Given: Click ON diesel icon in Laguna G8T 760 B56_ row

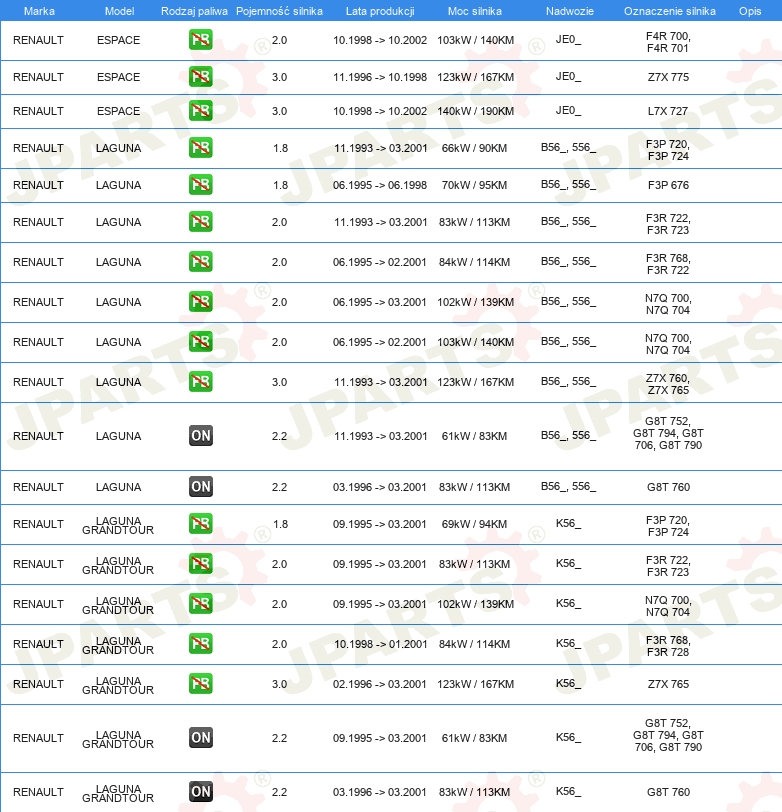Looking at the screenshot, I should (x=201, y=486).
